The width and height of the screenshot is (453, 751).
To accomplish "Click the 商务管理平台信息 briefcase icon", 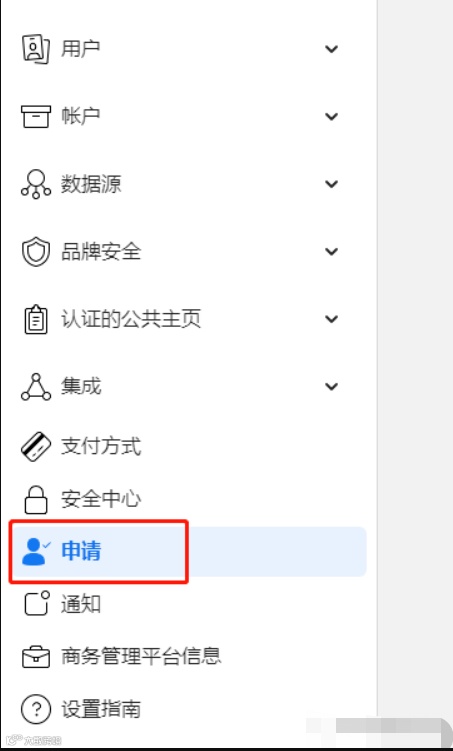I will click(x=35, y=657).
